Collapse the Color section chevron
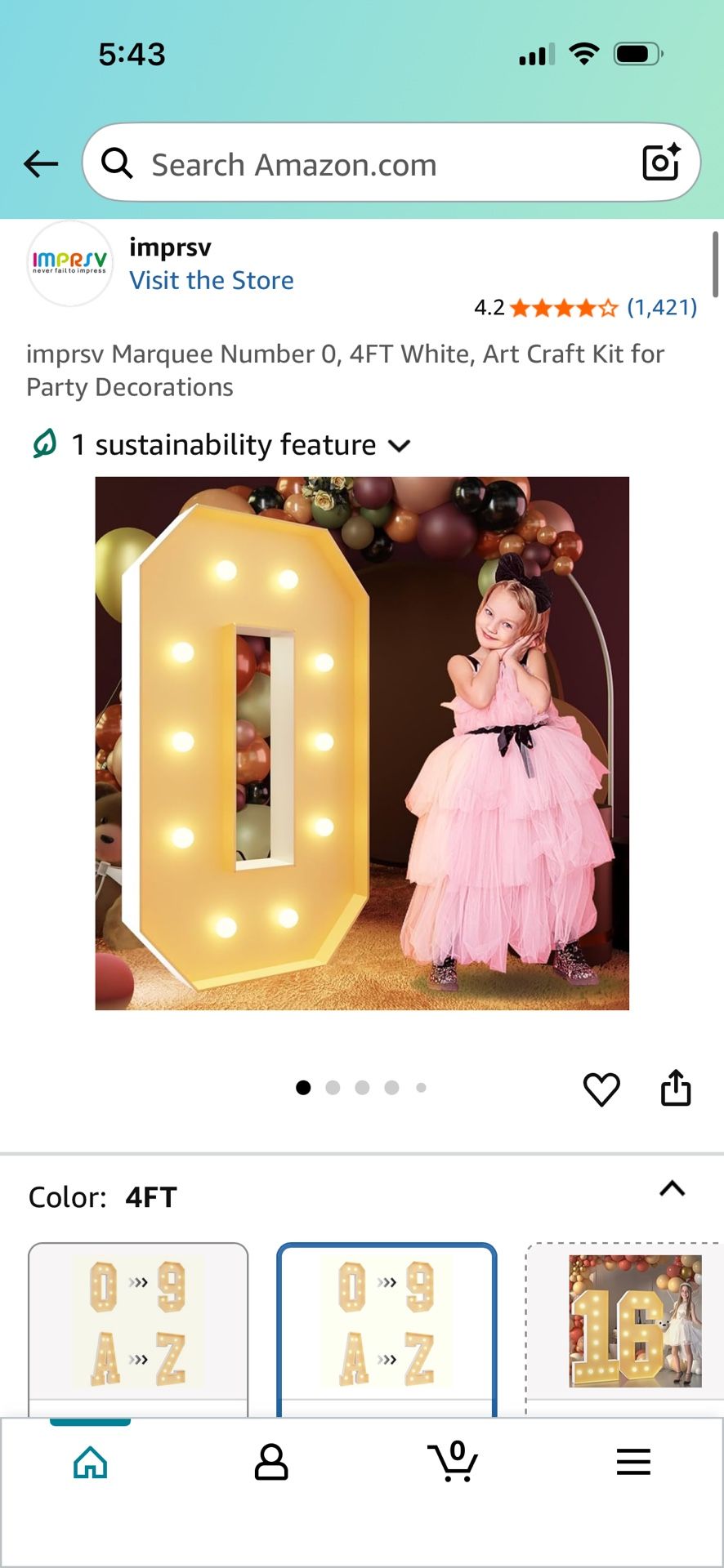 (x=672, y=1189)
